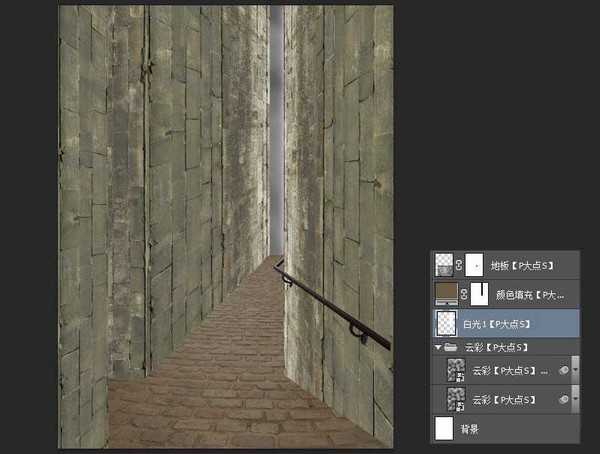Image resolution: width=600 pixels, height=454 pixels.
Task: Click the 颜色填充 fill color swatch thumbnail
Action: pos(445,293)
